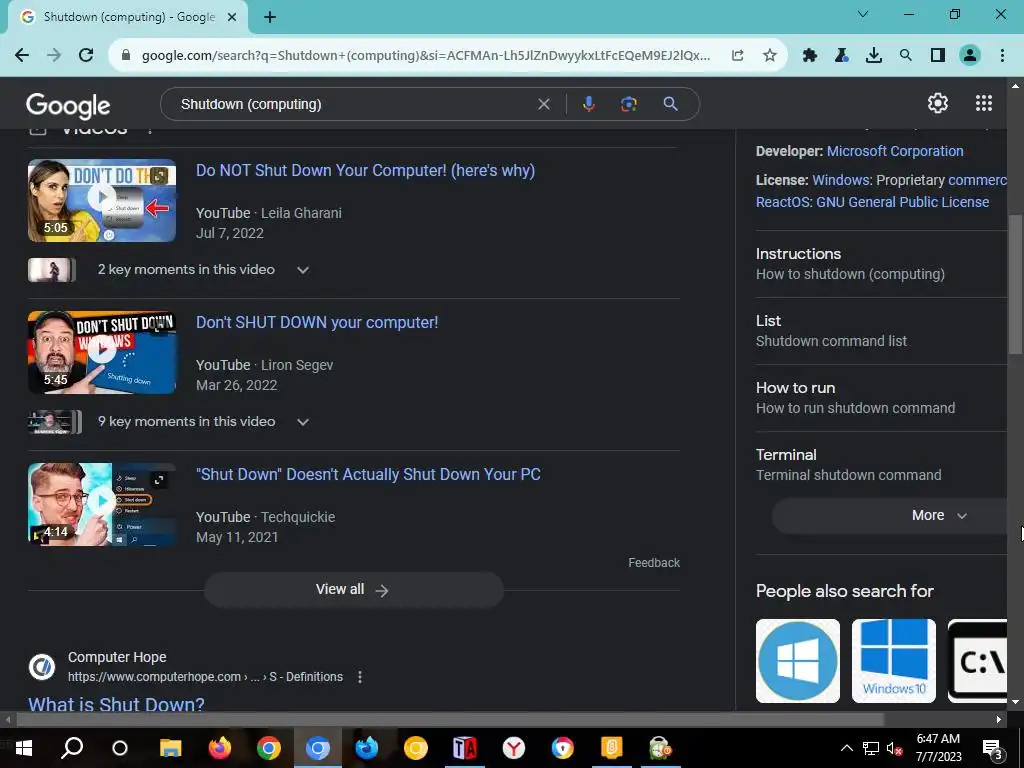Expand 2 key moments in this video

click(x=303, y=270)
